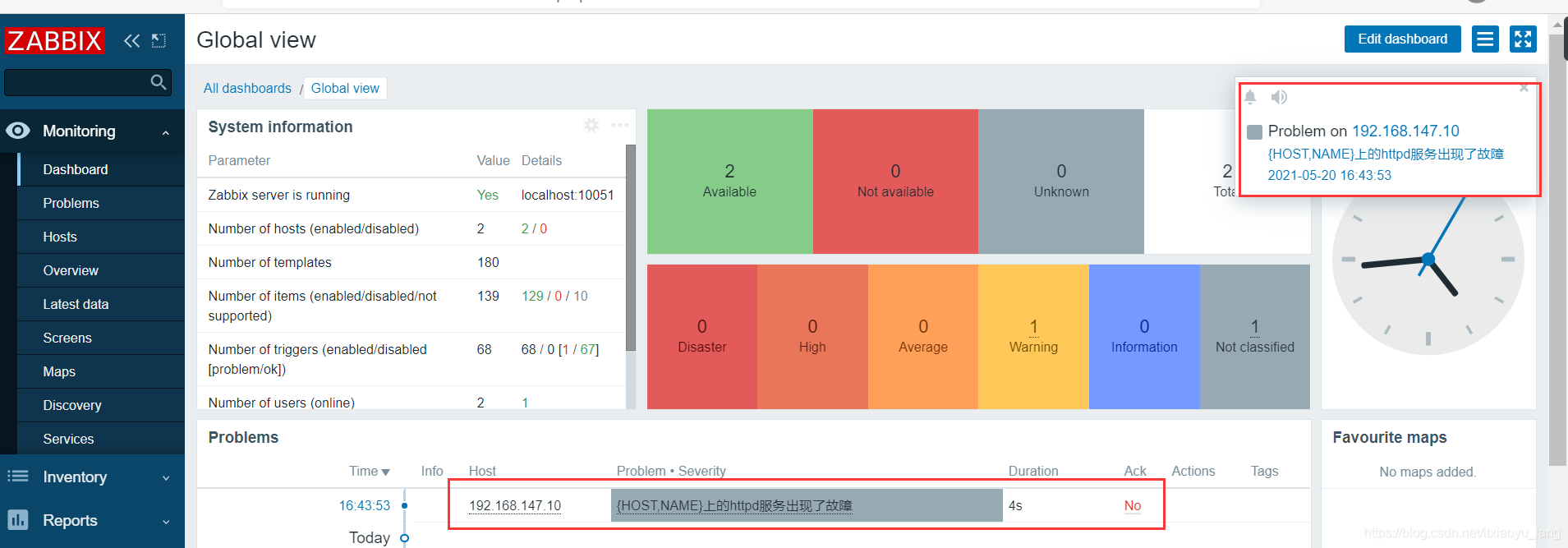Viewport: 1568px width, 548px height.
Task: Click 'localhost:10051' details value
Action: click(x=568, y=195)
